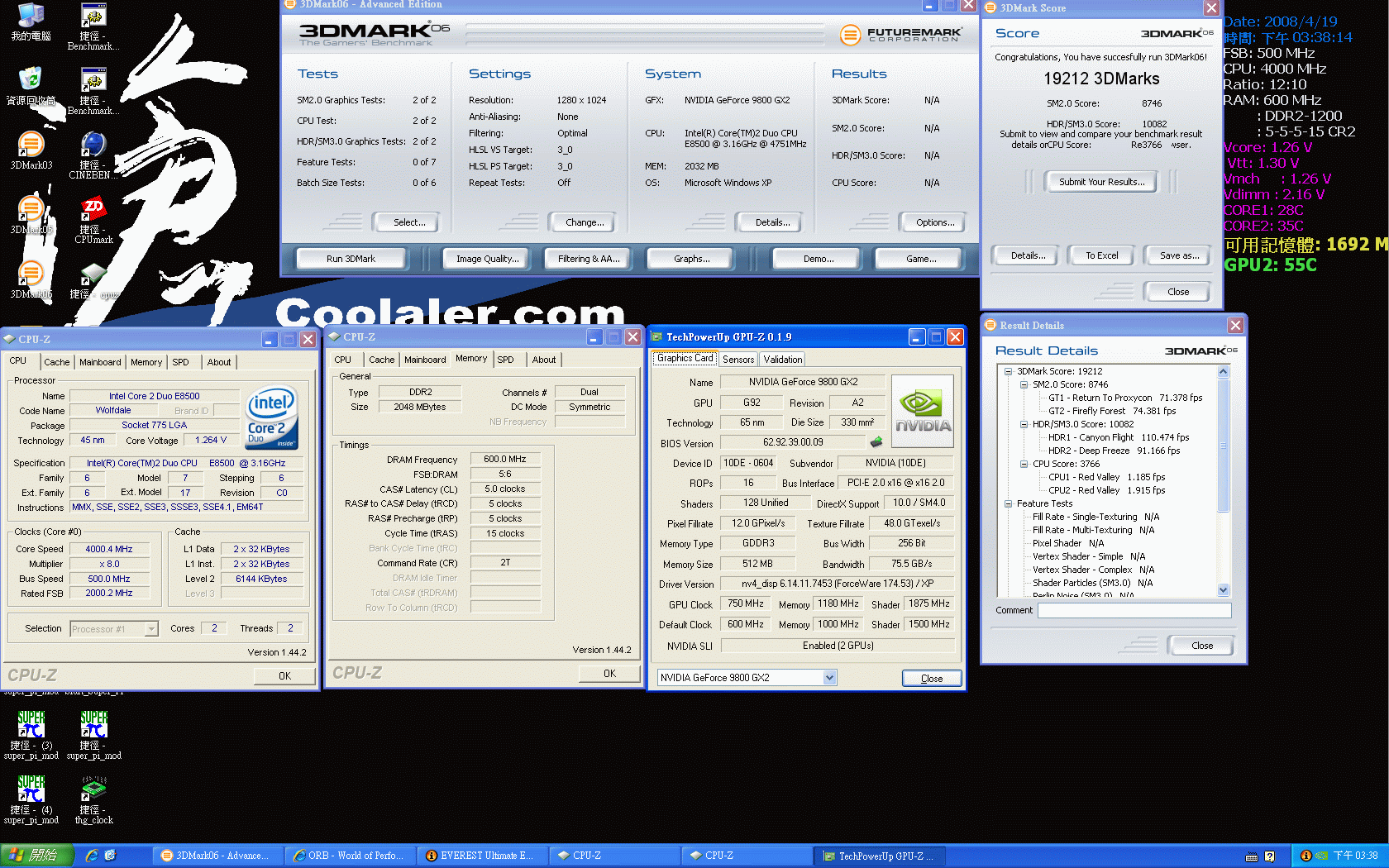
Task: Click To Excel in 3DMark Score window
Action: point(1102,255)
